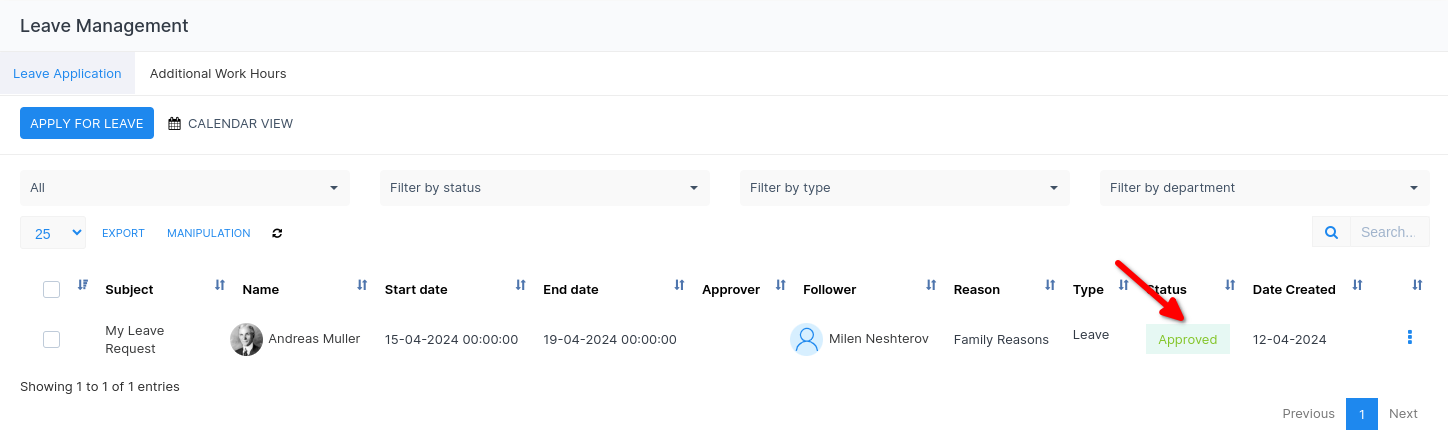Sort by Subject column arrows
Image resolution: width=1448 pixels, height=435 pixels.
(220, 286)
